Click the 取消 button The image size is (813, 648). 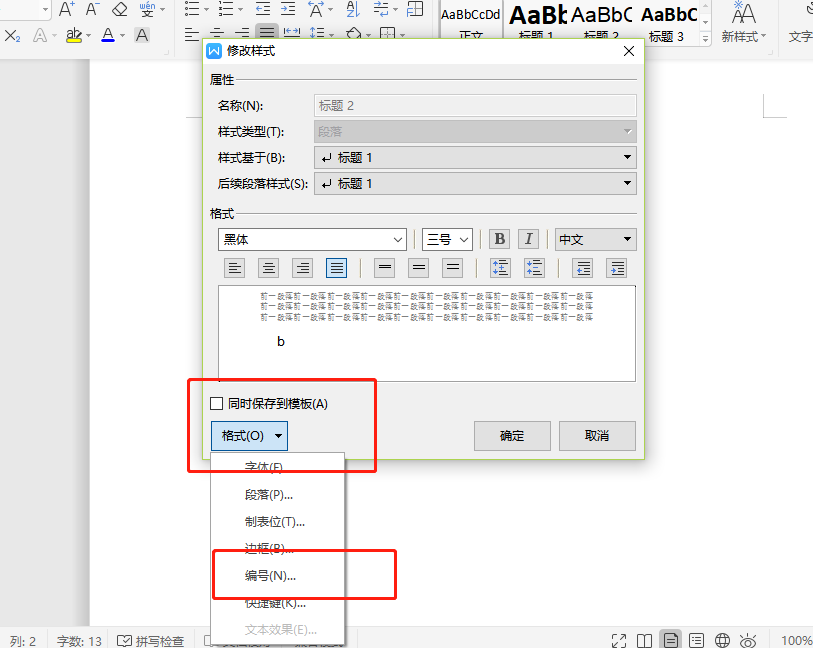597,435
